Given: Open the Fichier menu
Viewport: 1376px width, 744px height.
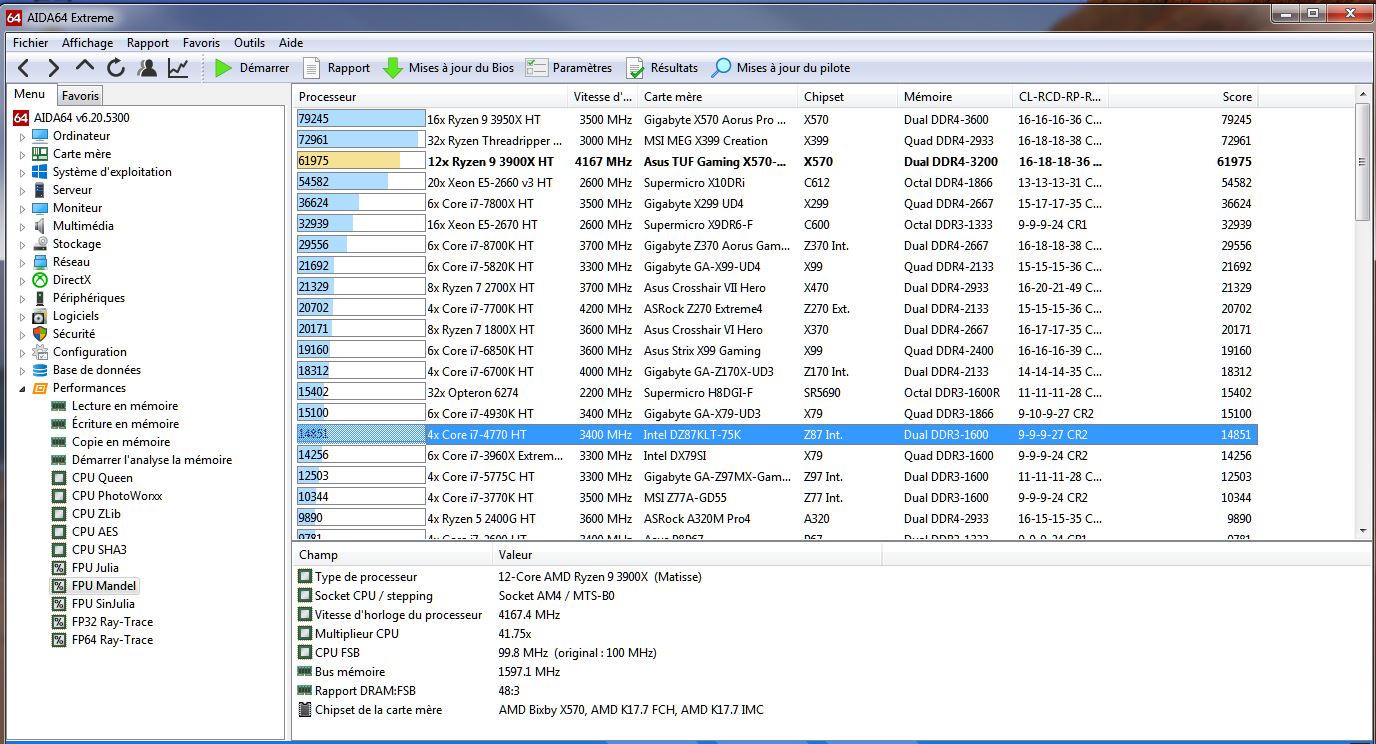Looking at the screenshot, I should click(31, 43).
